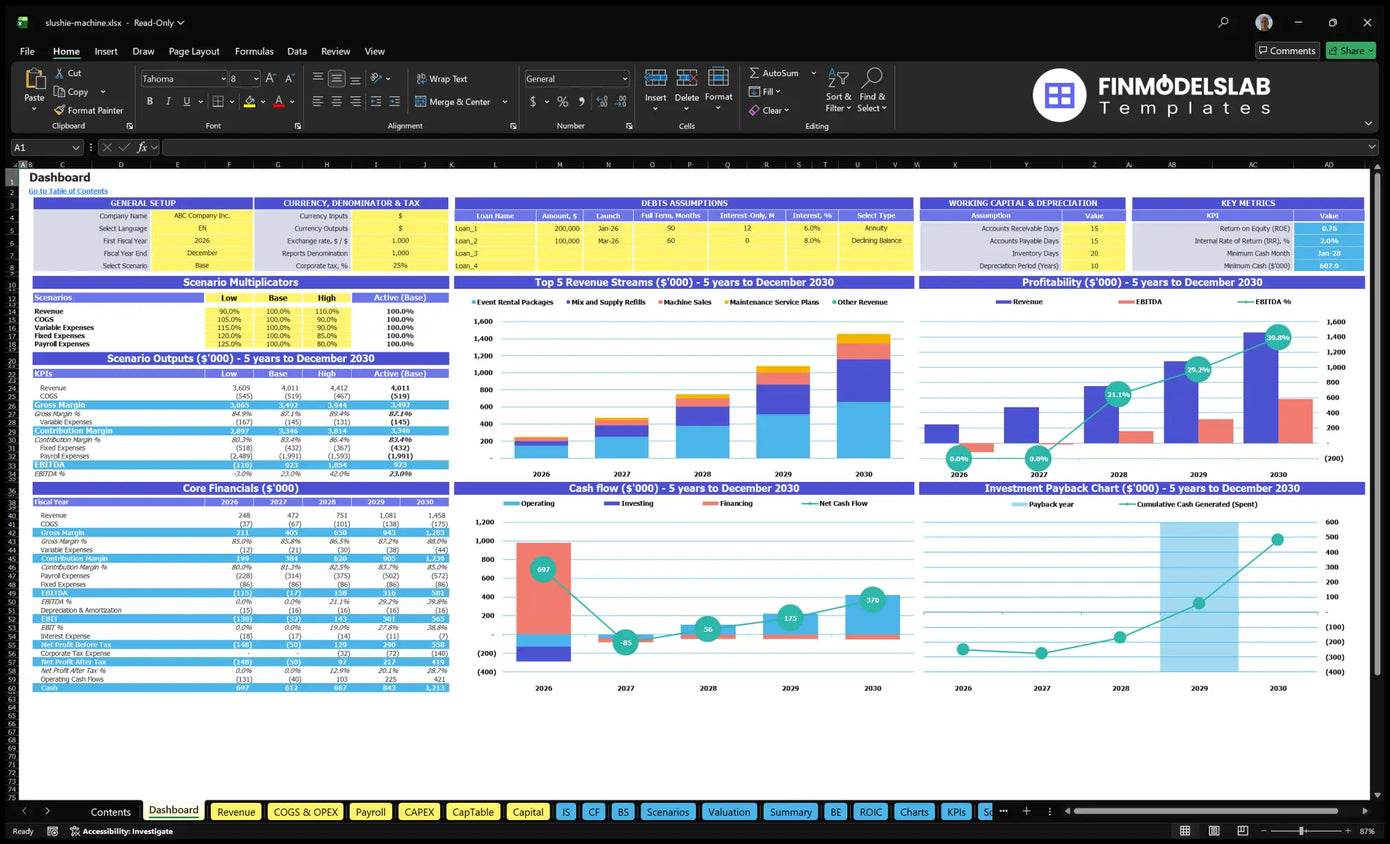
Task: Click the Decrease Indent icon
Action: pyautogui.click(x=375, y=101)
